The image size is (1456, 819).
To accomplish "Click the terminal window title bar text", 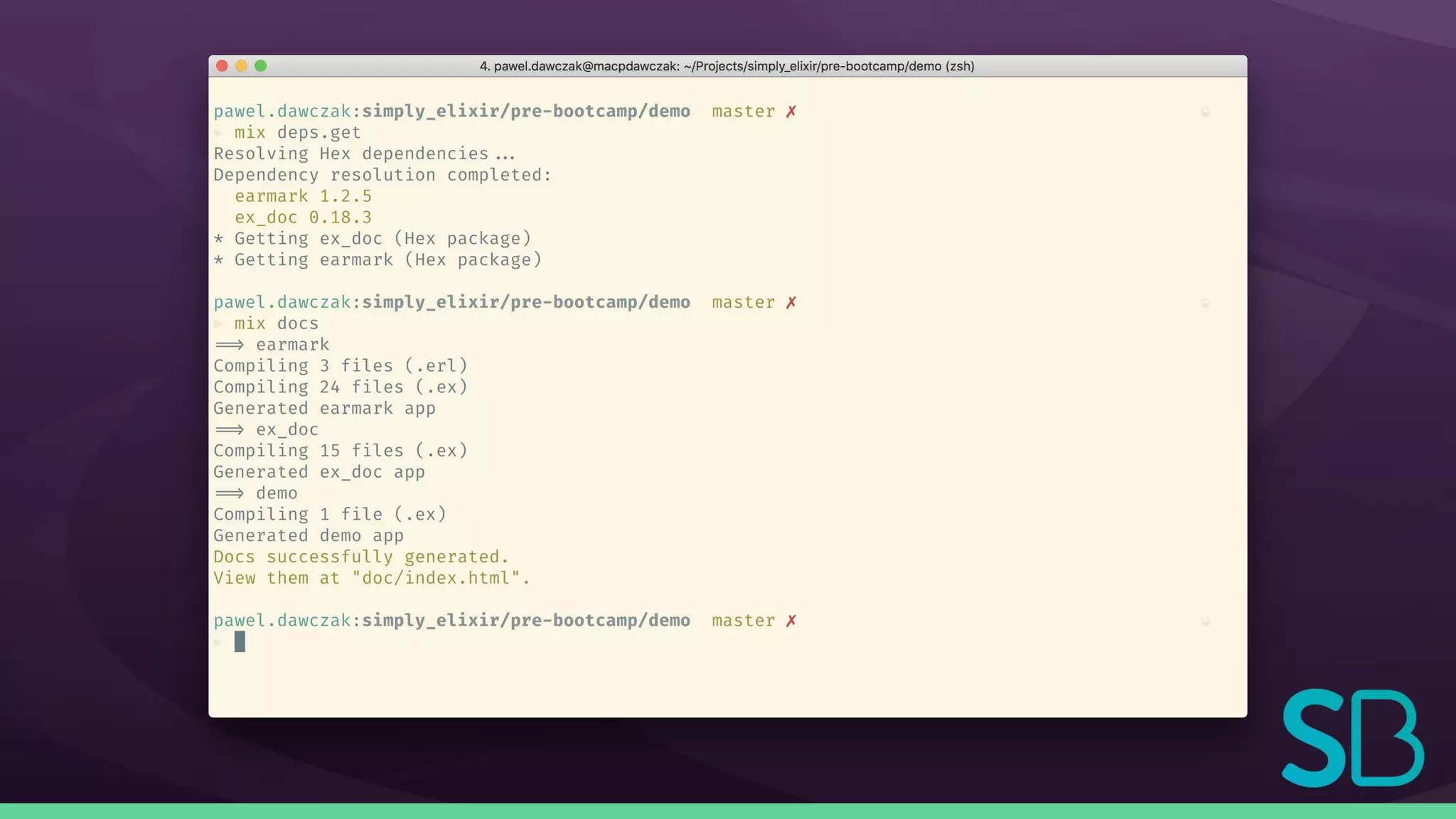I will (727, 66).
